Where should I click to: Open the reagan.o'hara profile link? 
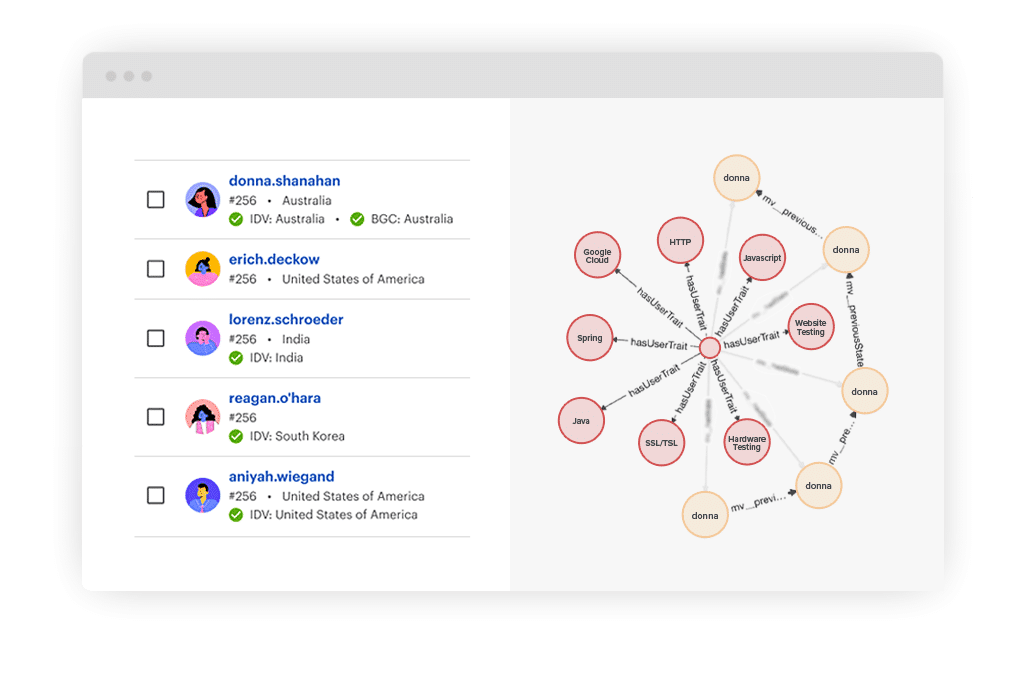point(275,398)
